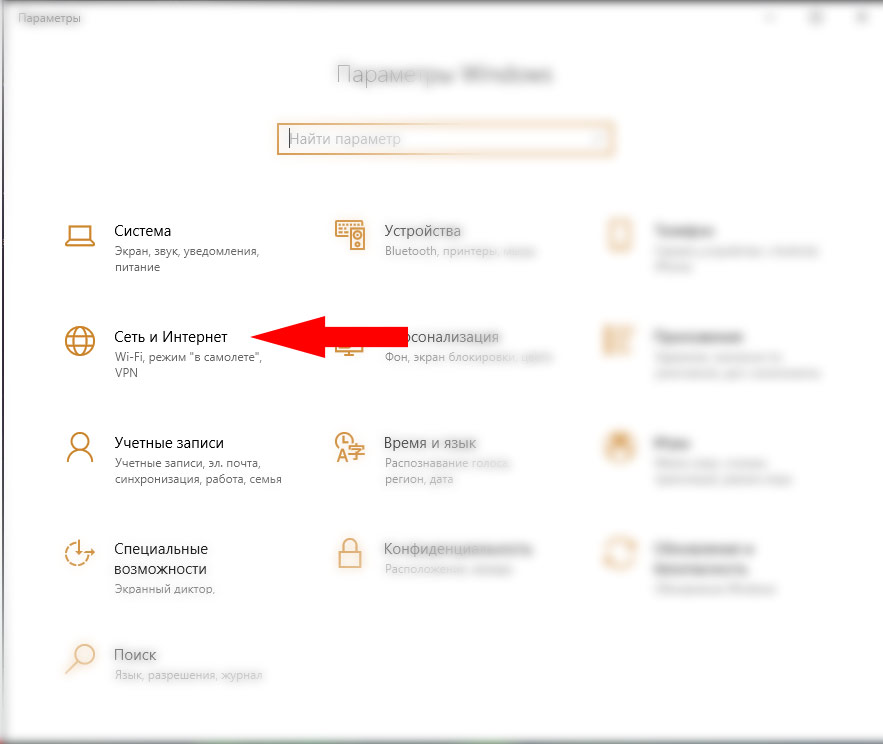Click the Фон, экран блокировки description
Viewport: 883px width, 744px height.
(467, 357)
